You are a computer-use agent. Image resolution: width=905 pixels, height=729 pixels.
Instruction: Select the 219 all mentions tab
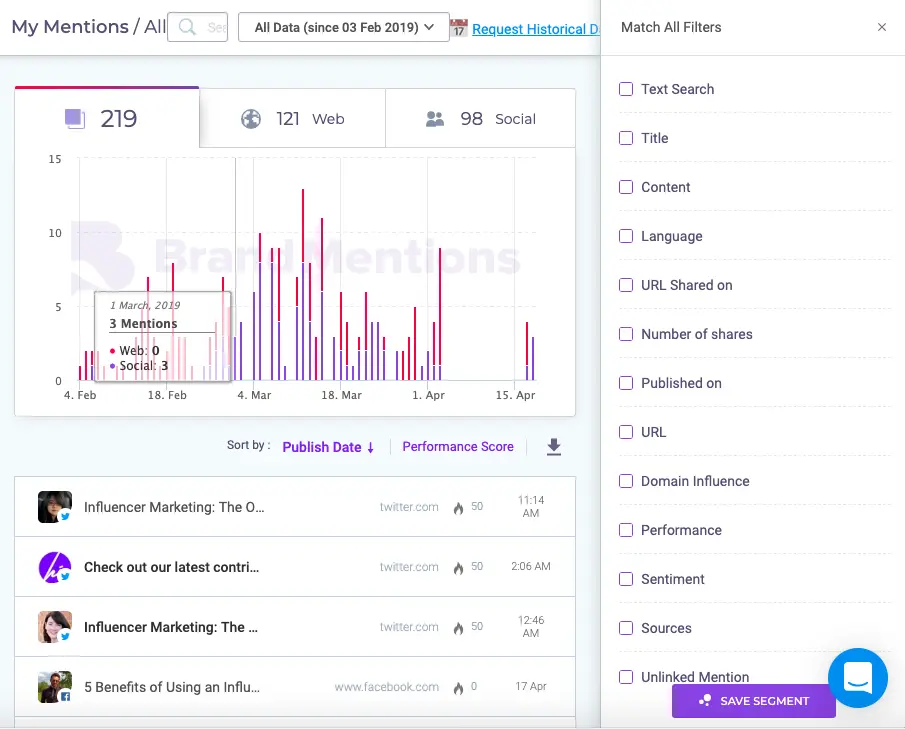pyautogui.click(x=106, y=119)
